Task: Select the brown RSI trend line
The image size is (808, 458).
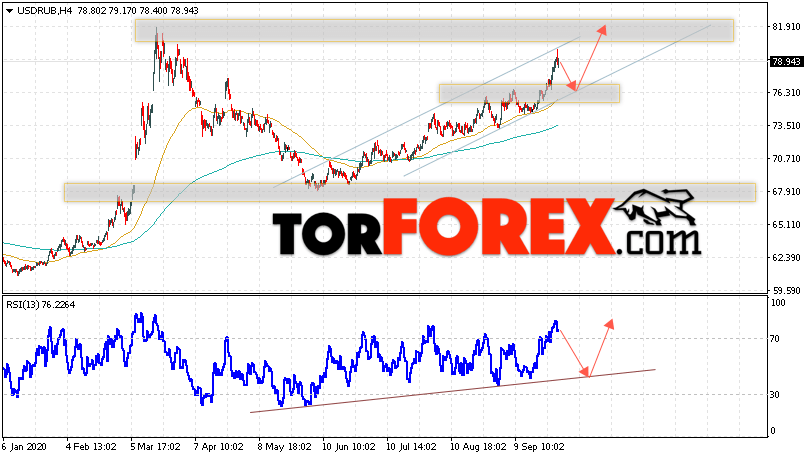Action: [452, 391]
